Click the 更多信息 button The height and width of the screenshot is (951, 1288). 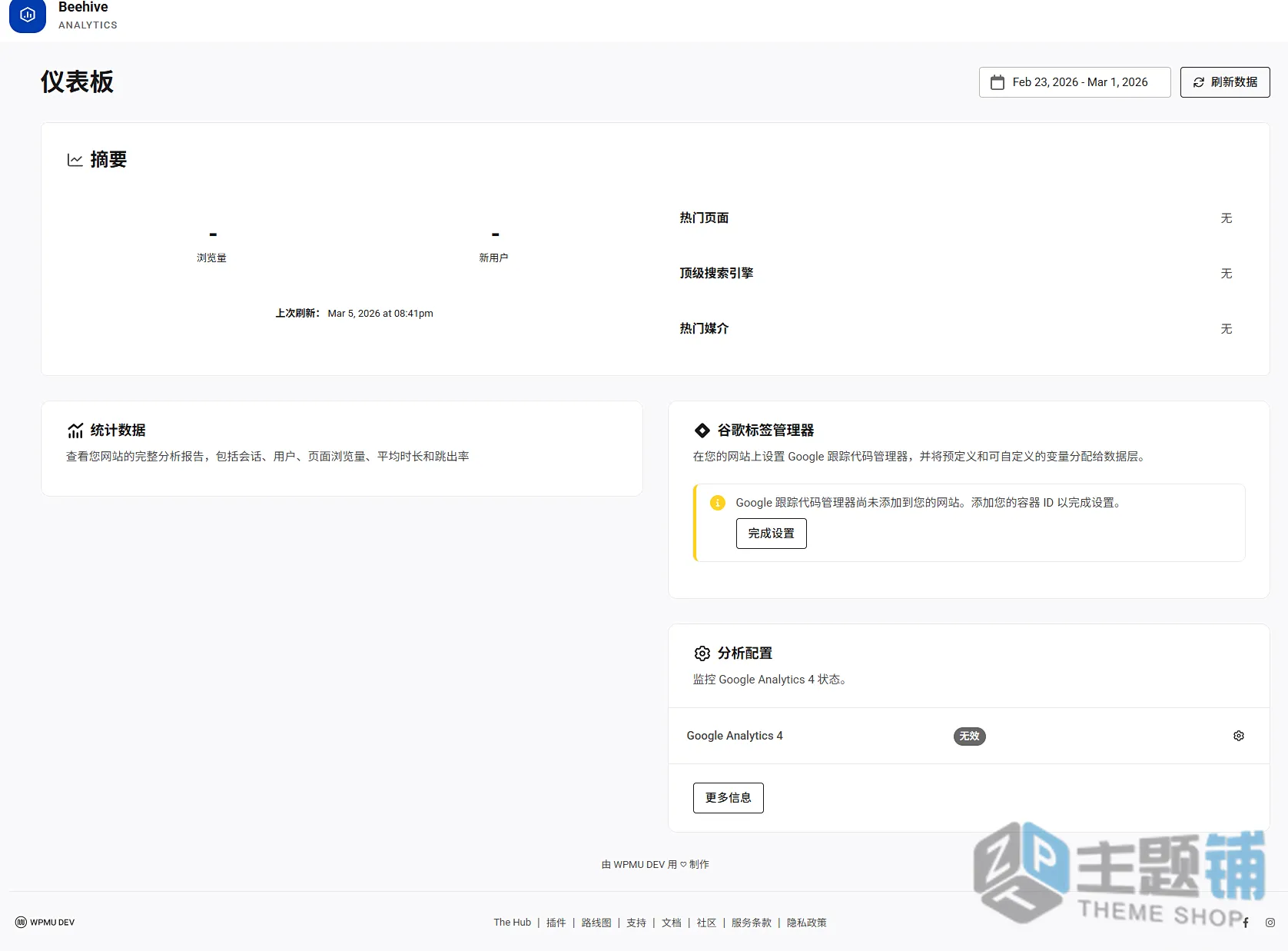[x=728, y=798]
